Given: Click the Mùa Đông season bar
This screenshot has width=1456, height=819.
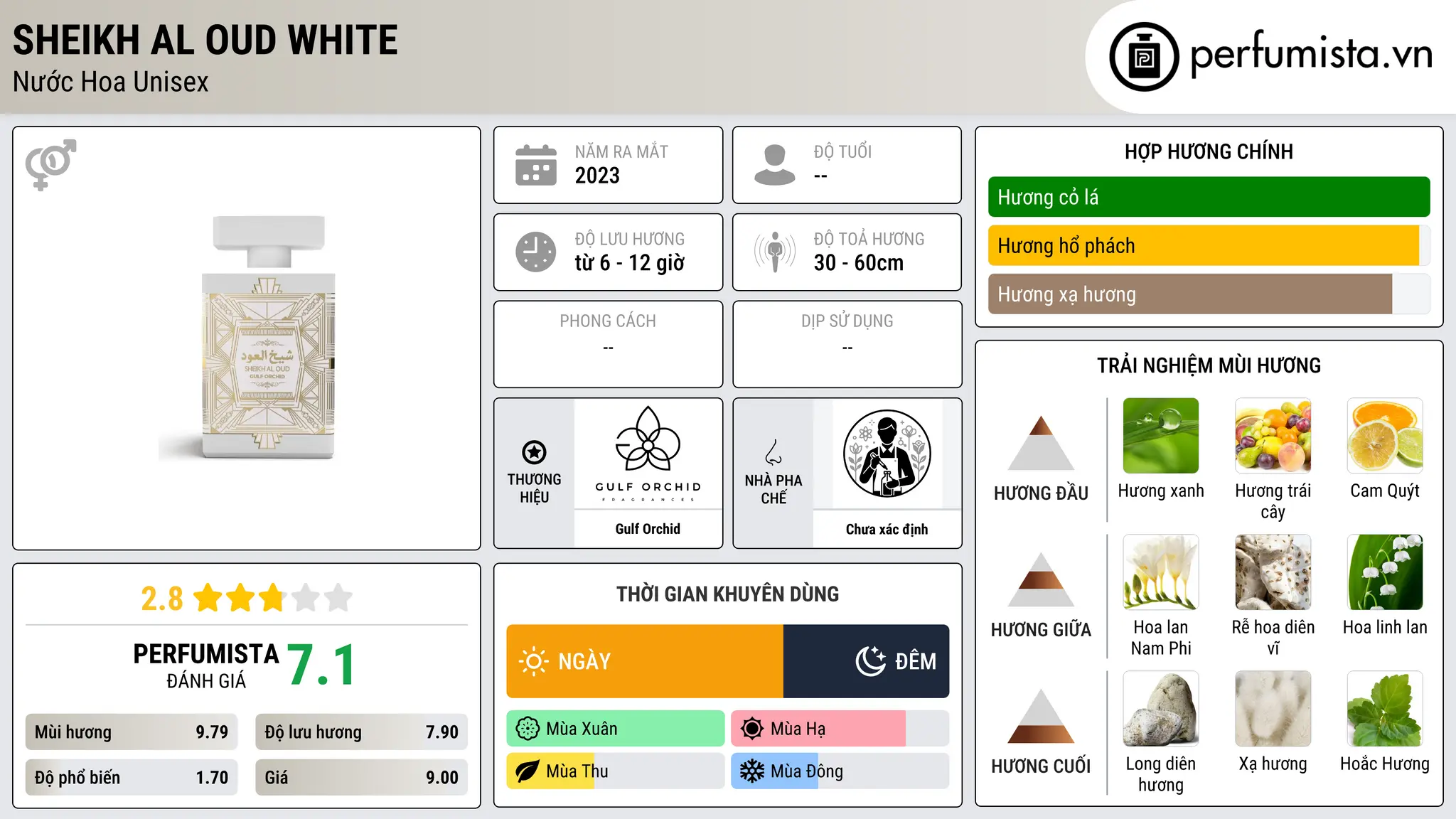Looking at the screenshot, I should pyautogui.click(x=840, y=771).
